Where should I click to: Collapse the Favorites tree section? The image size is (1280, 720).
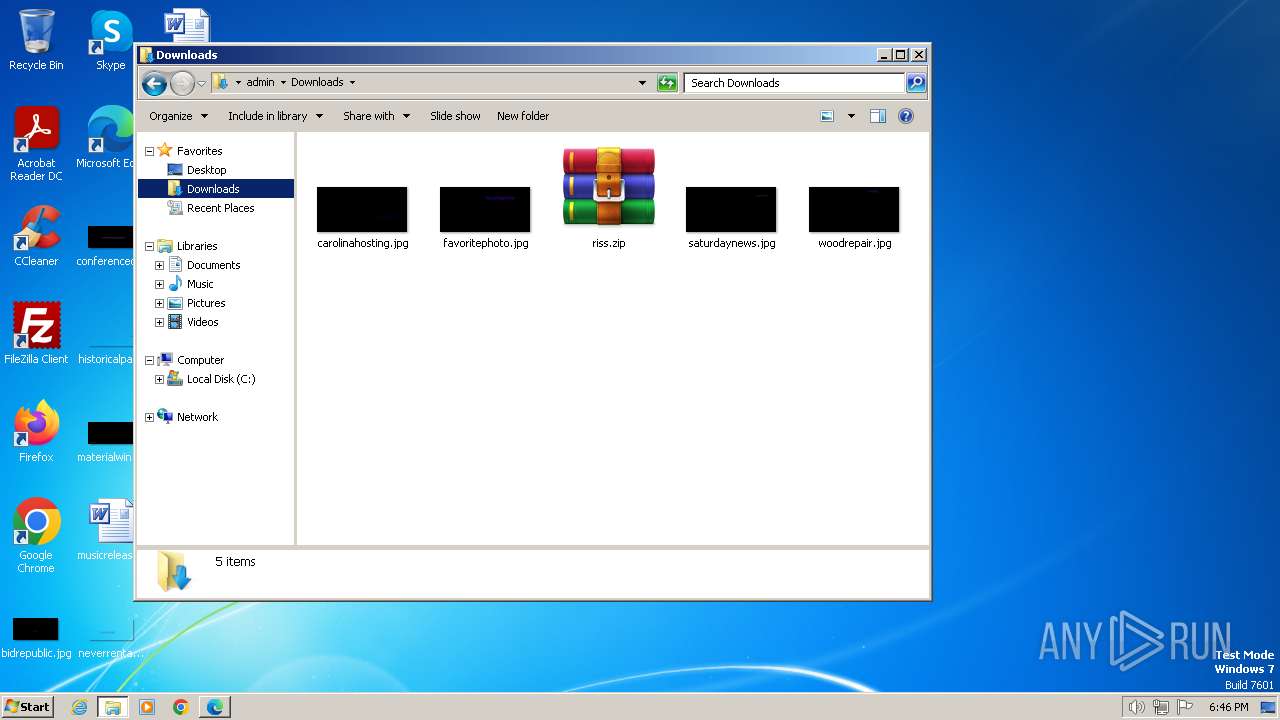150,151
